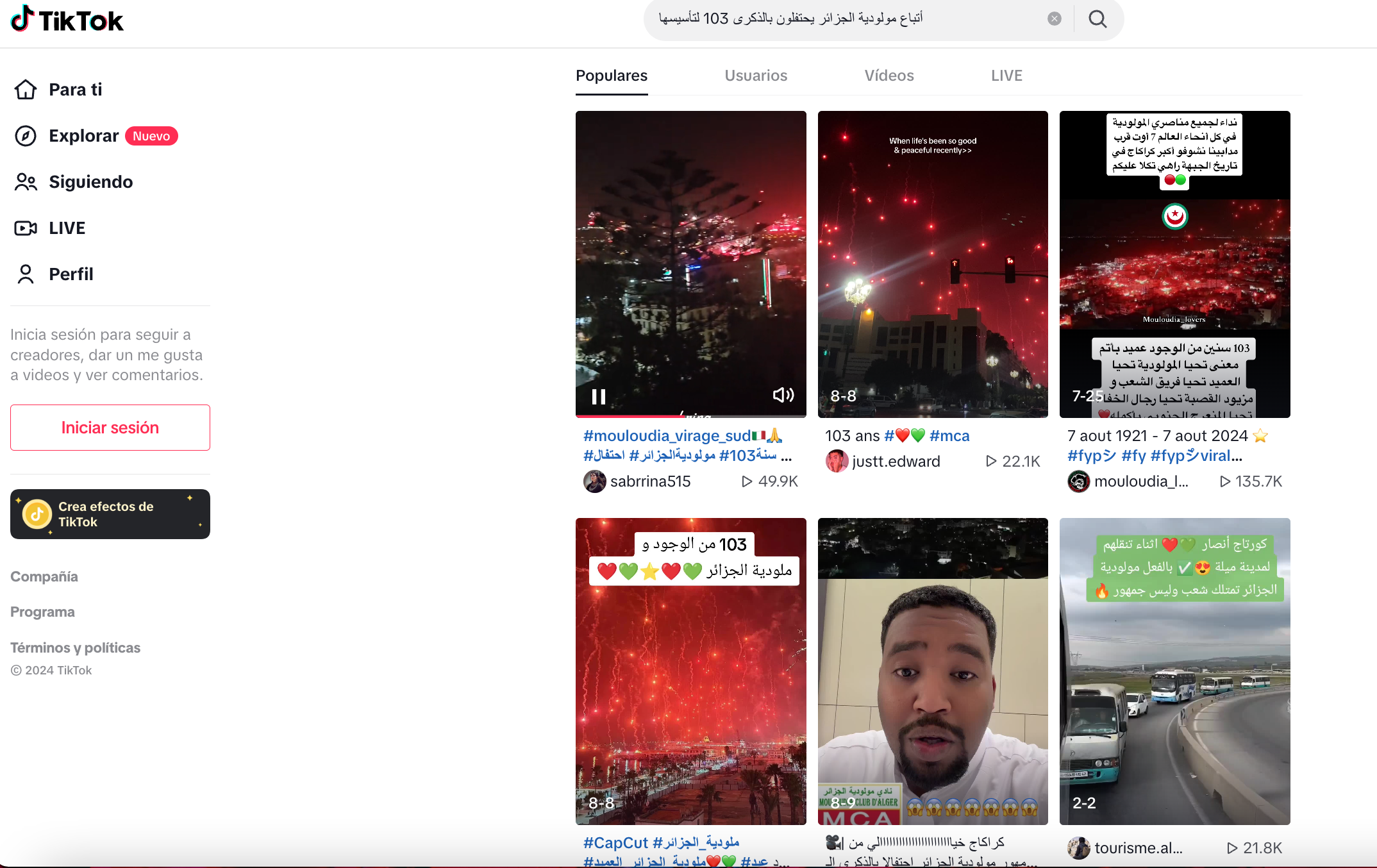
Task: Expand the Compañía footer section
Action: pos(44,576)
